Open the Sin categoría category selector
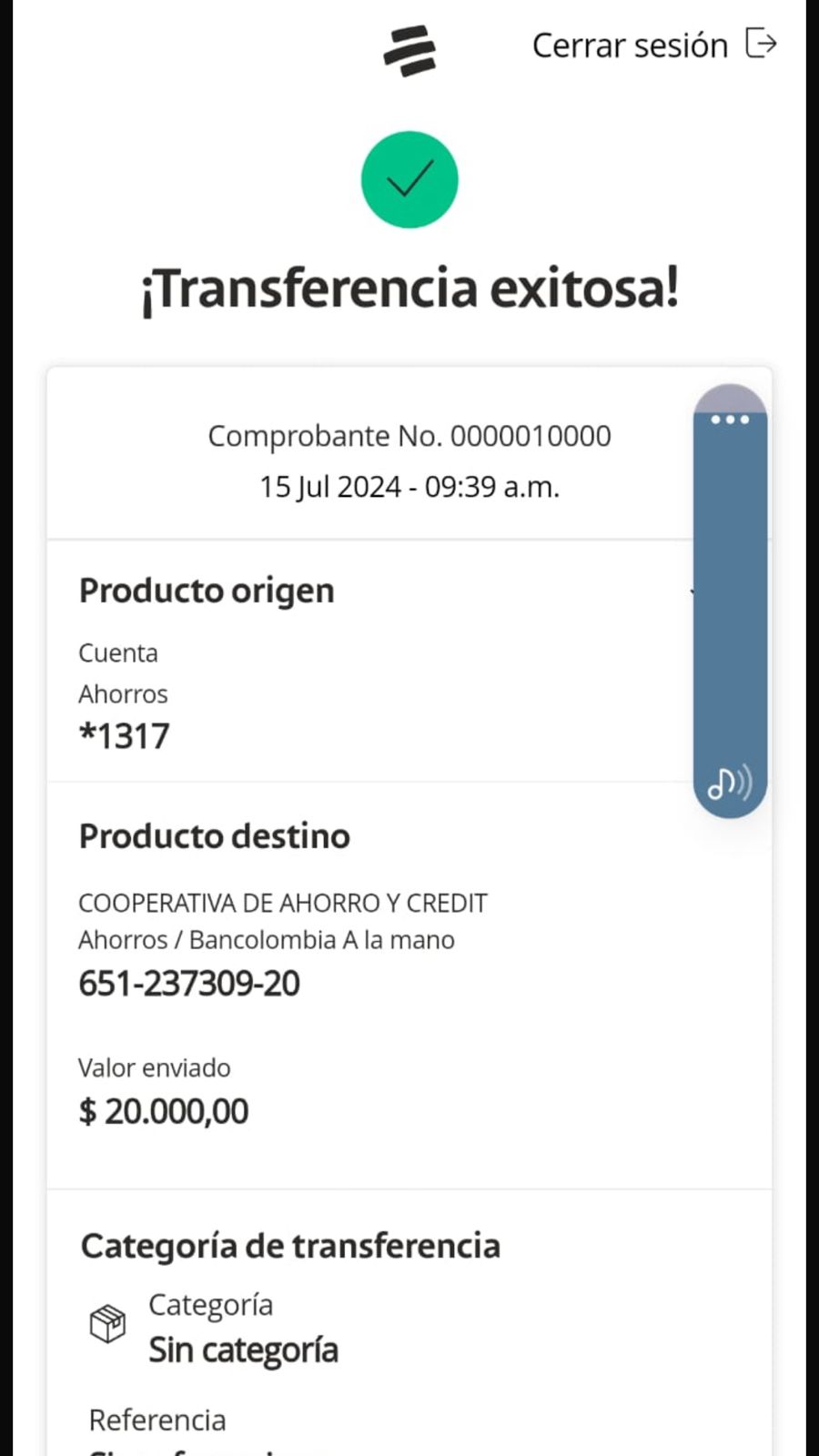 (243, 1350)
